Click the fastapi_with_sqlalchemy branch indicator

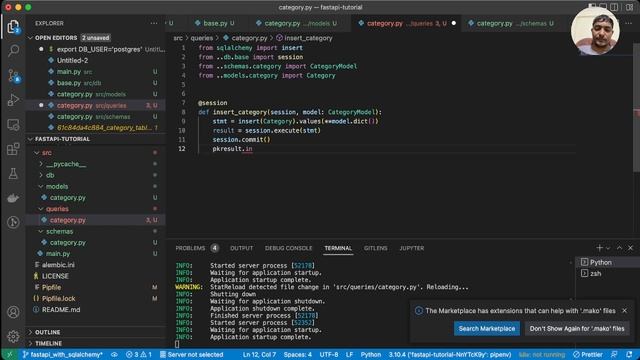pos(62,354)
